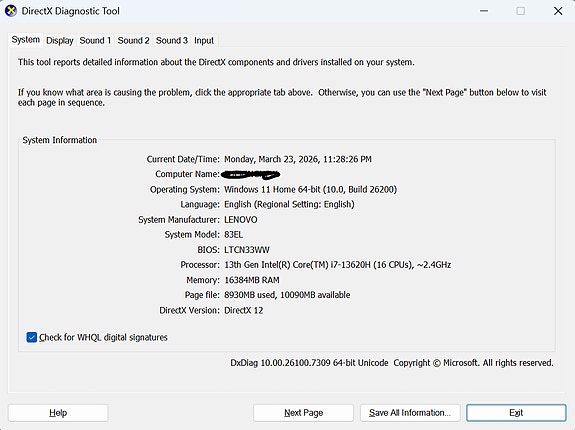Click the Exit button
575x430 pixels.
point(516,413)
